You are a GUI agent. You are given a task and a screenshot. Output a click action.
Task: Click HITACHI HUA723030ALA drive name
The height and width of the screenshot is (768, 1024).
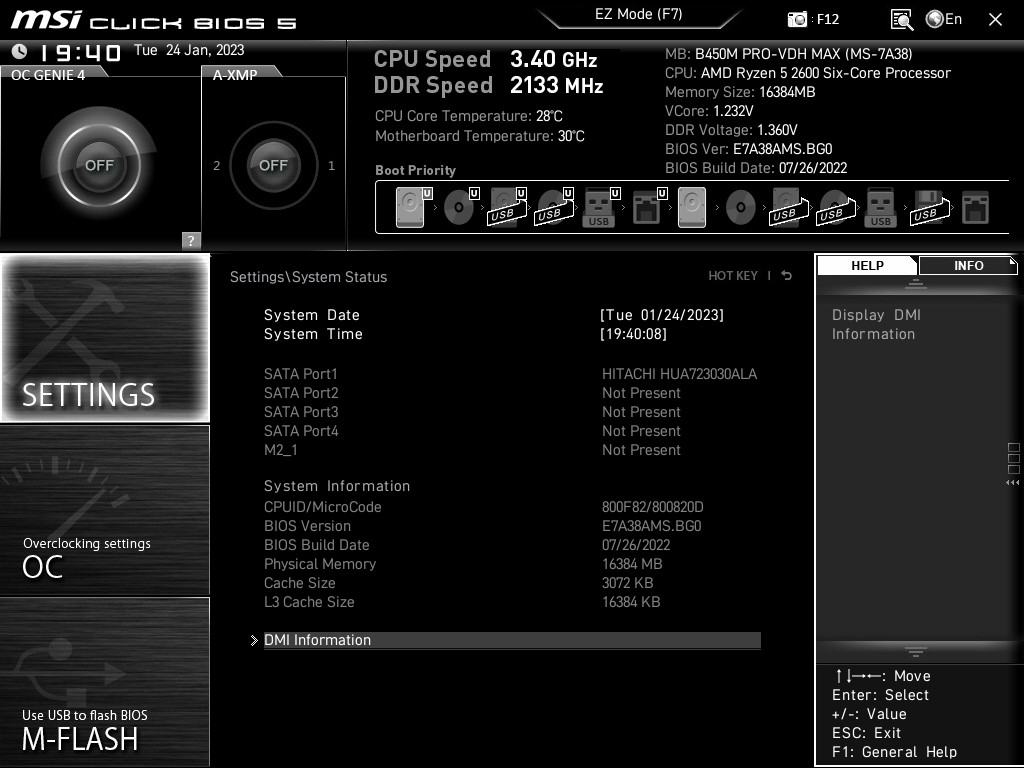(679, 374)
